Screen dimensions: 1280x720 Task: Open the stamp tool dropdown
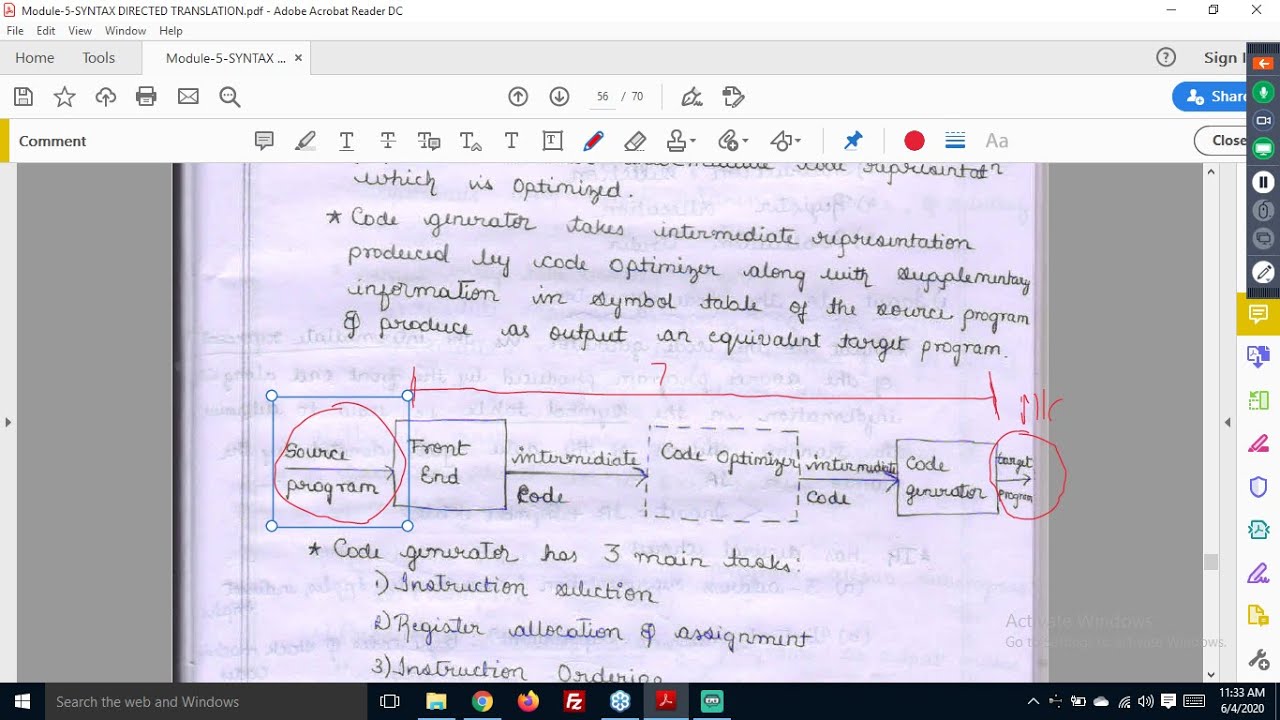pyautogui.click(x=681, y=141)
